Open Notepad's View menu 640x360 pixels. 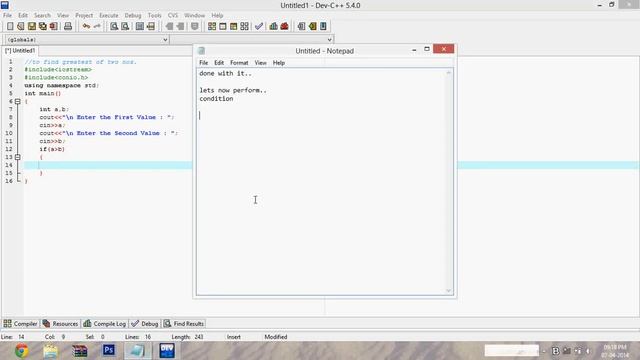click(260, 63)
